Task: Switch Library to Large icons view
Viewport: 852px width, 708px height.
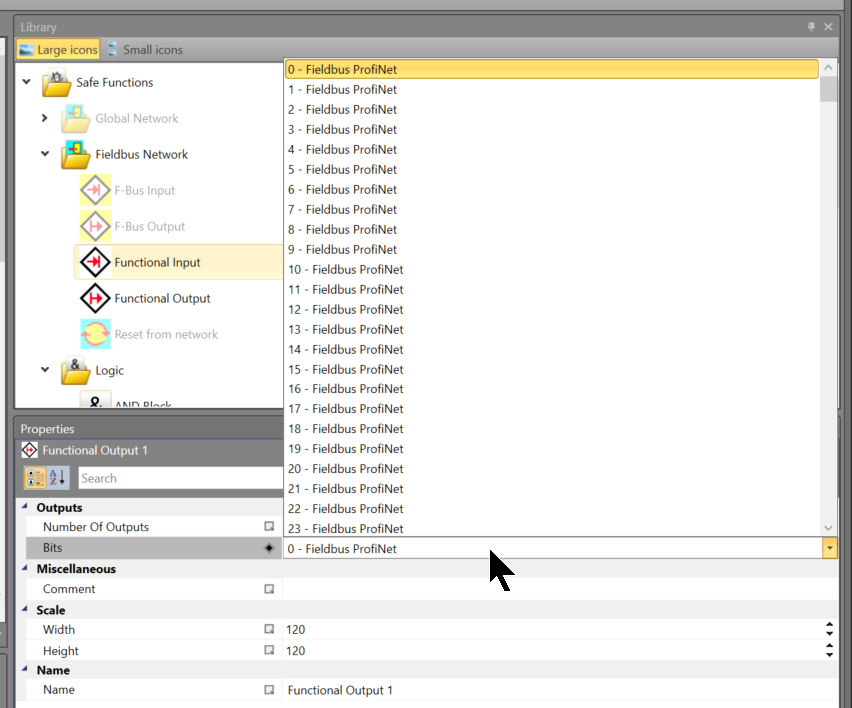Action: coord(58,49)
